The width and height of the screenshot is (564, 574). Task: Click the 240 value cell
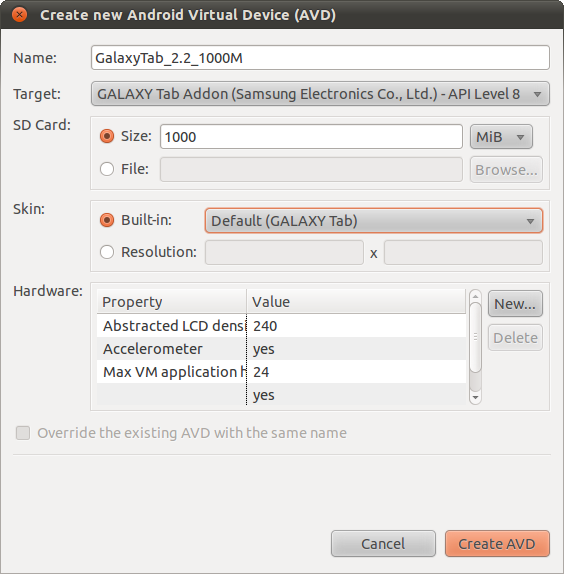point(356,325)
